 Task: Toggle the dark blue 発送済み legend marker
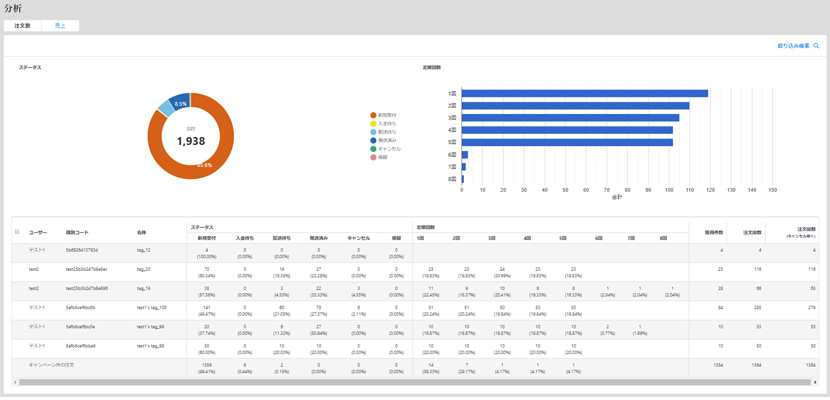pos(372,141)
